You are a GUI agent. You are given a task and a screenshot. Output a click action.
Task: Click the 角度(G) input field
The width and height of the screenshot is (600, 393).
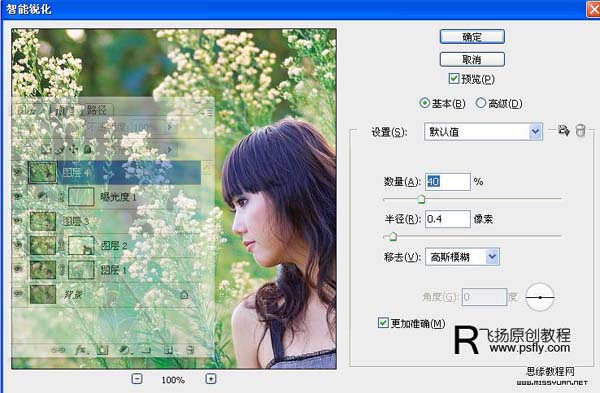coord(484,297)
